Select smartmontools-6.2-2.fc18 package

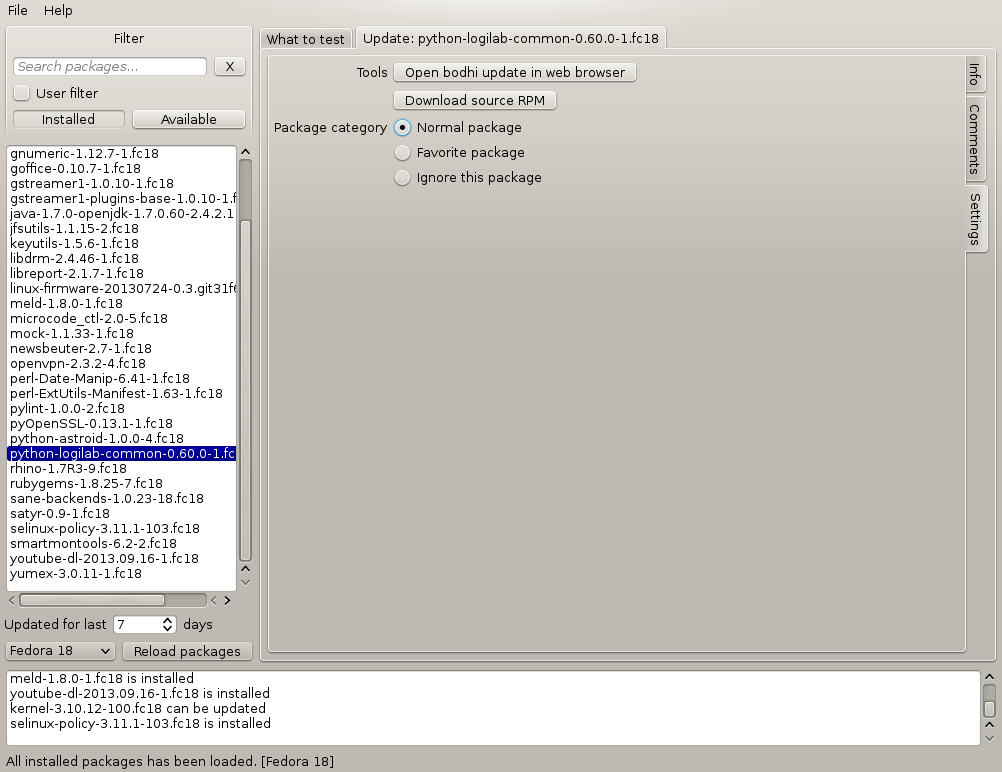[121, 544]
